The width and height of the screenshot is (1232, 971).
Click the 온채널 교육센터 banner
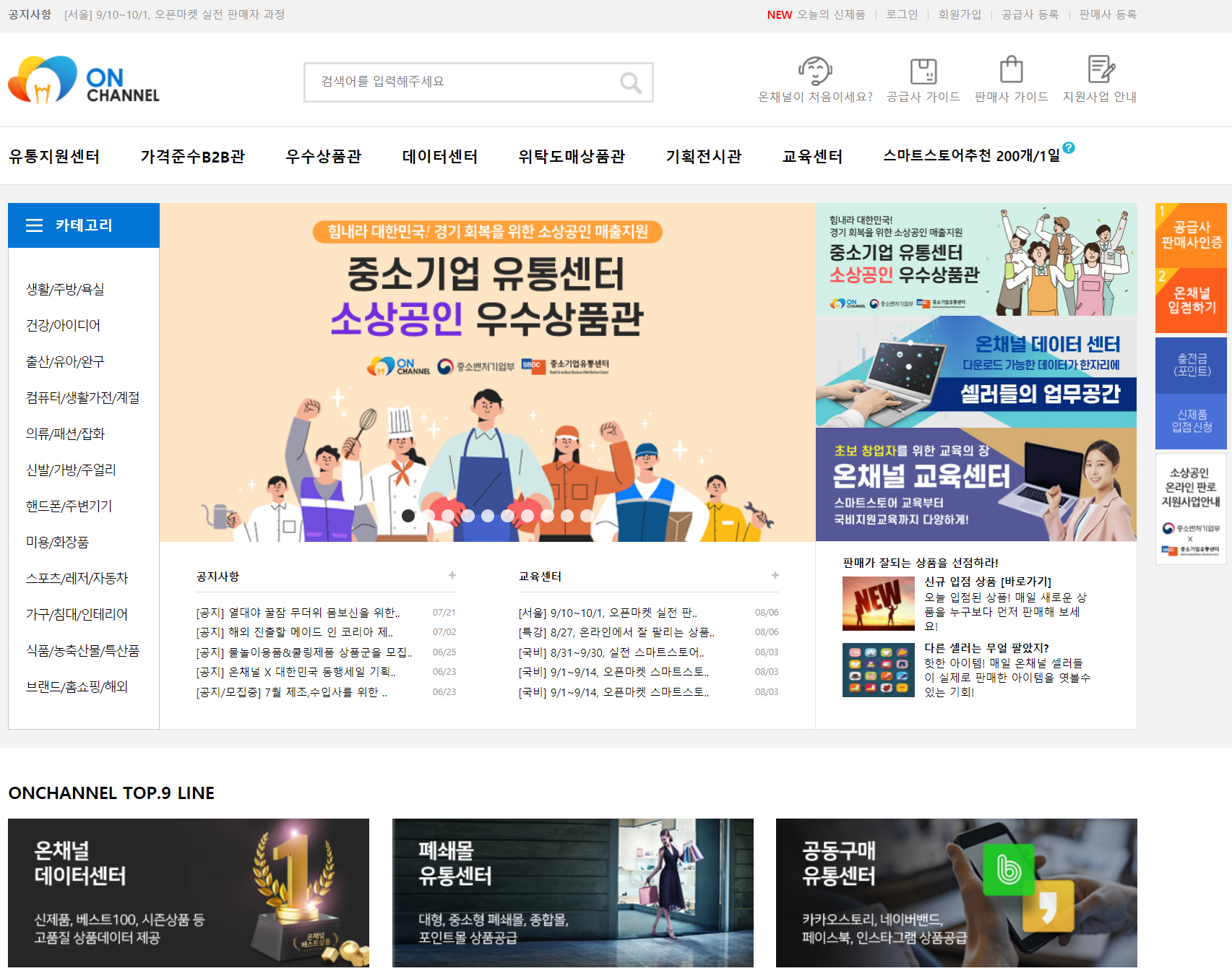click(976, 484)
